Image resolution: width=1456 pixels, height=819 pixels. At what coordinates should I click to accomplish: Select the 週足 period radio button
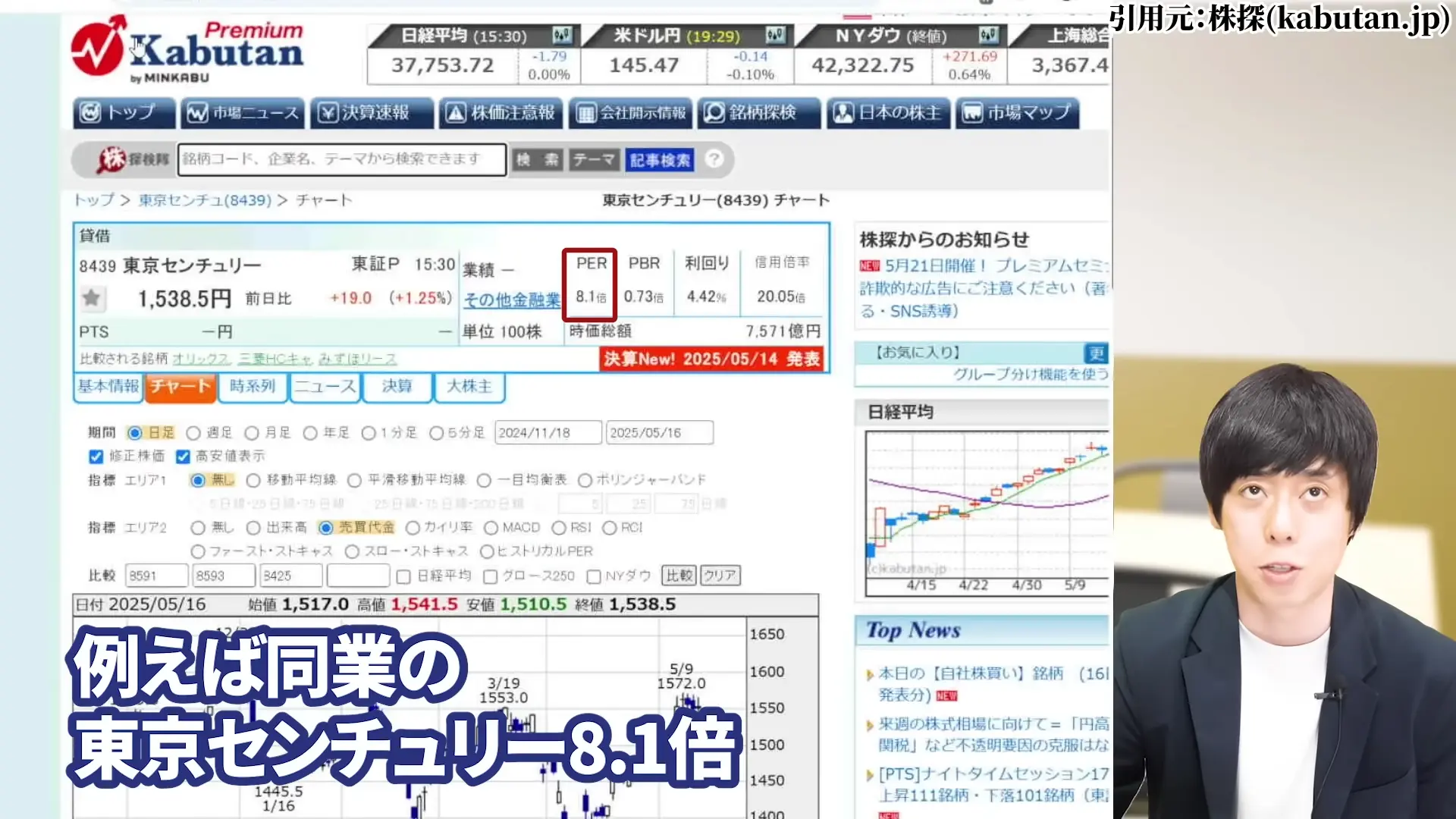point(193,433)
